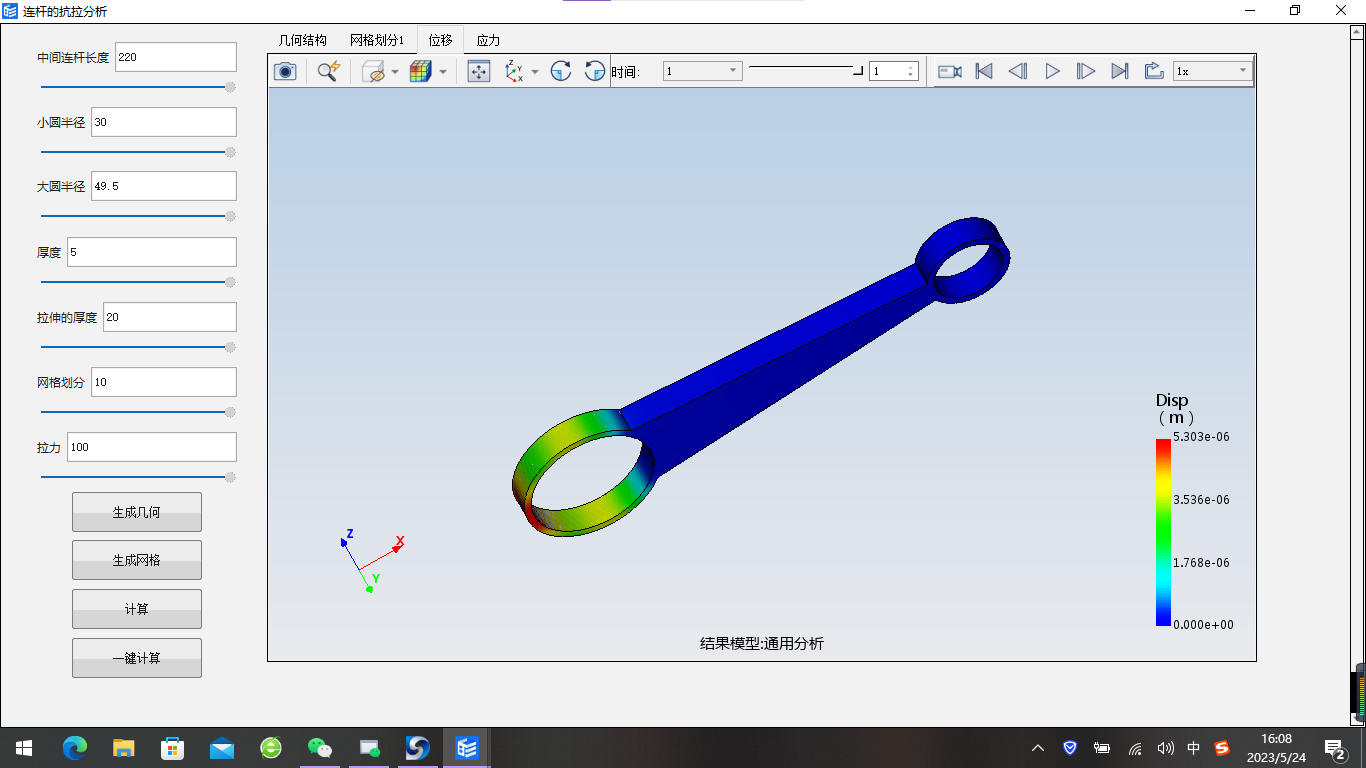Click the volume speaker tray icon

[x=1165, y=748]
